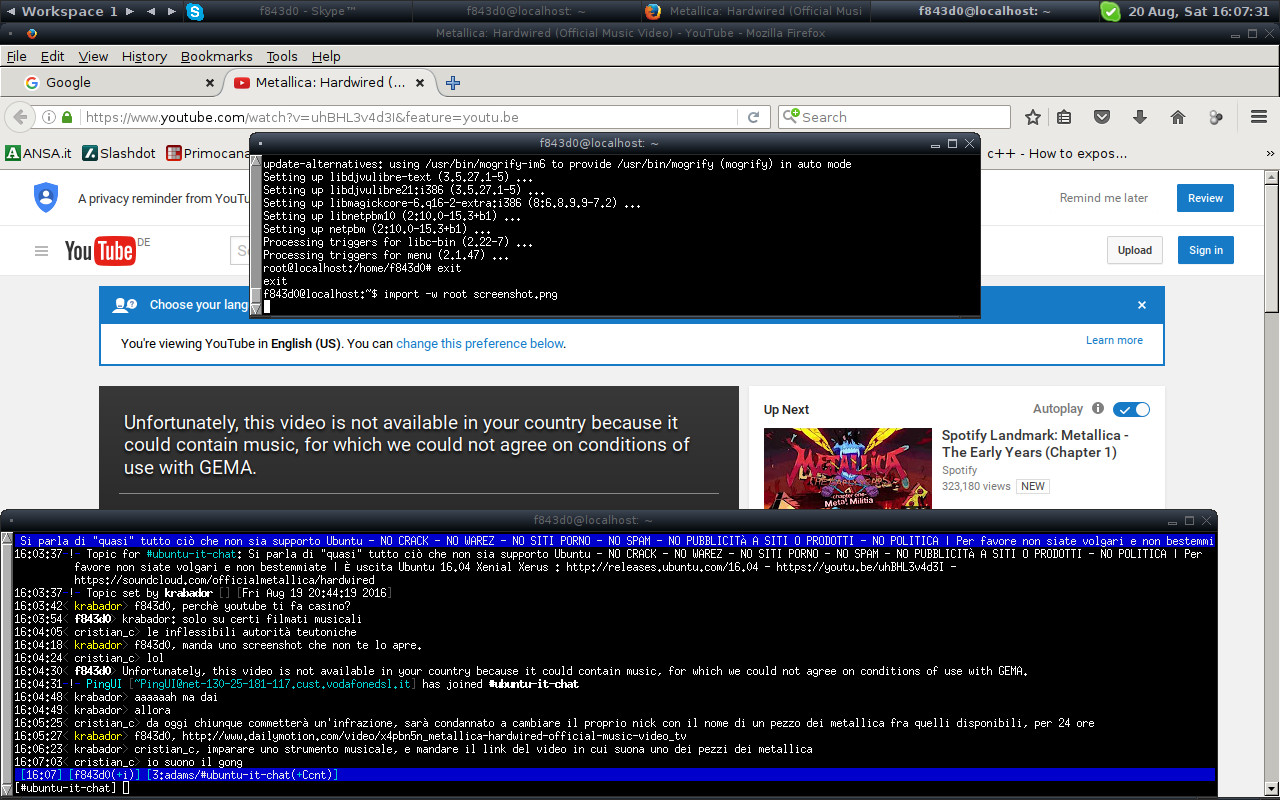
Task: Click the privacy shield icon on YouTube
Action: (x=46, y=197)
